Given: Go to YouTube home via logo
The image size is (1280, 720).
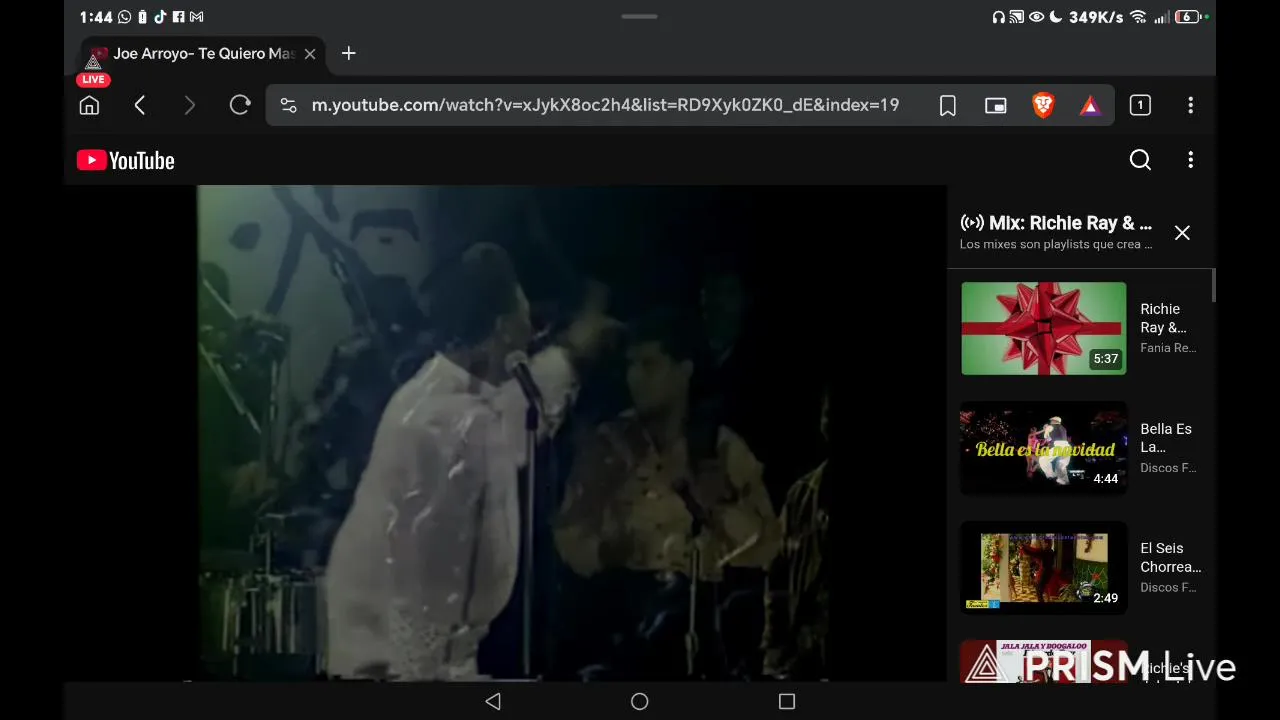Looking at the screenshot, I should coord(126,160).
